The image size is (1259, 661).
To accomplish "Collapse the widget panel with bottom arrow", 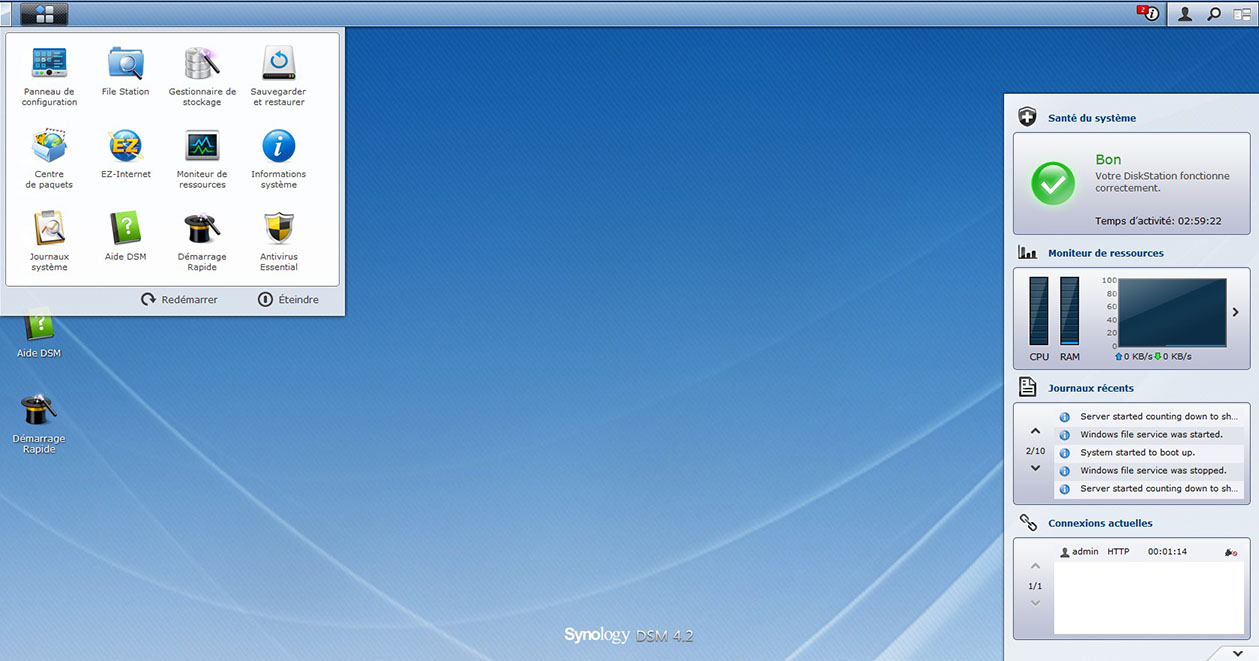I will tap(1238, 653).
